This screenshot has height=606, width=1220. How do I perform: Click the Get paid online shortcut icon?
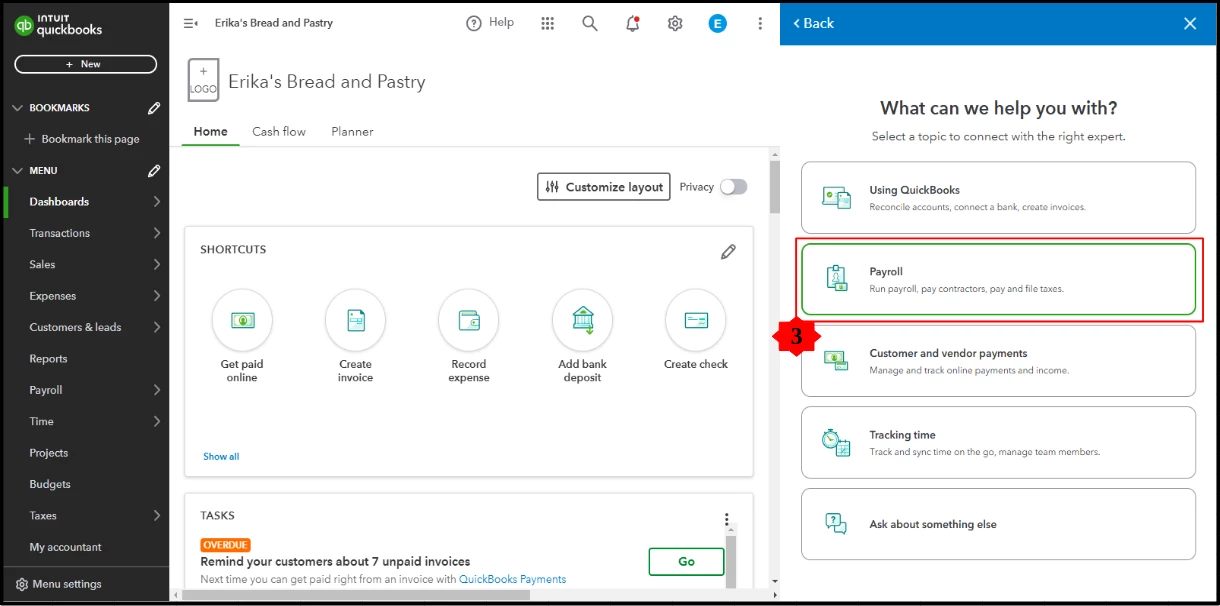click(x=242, y=319)
